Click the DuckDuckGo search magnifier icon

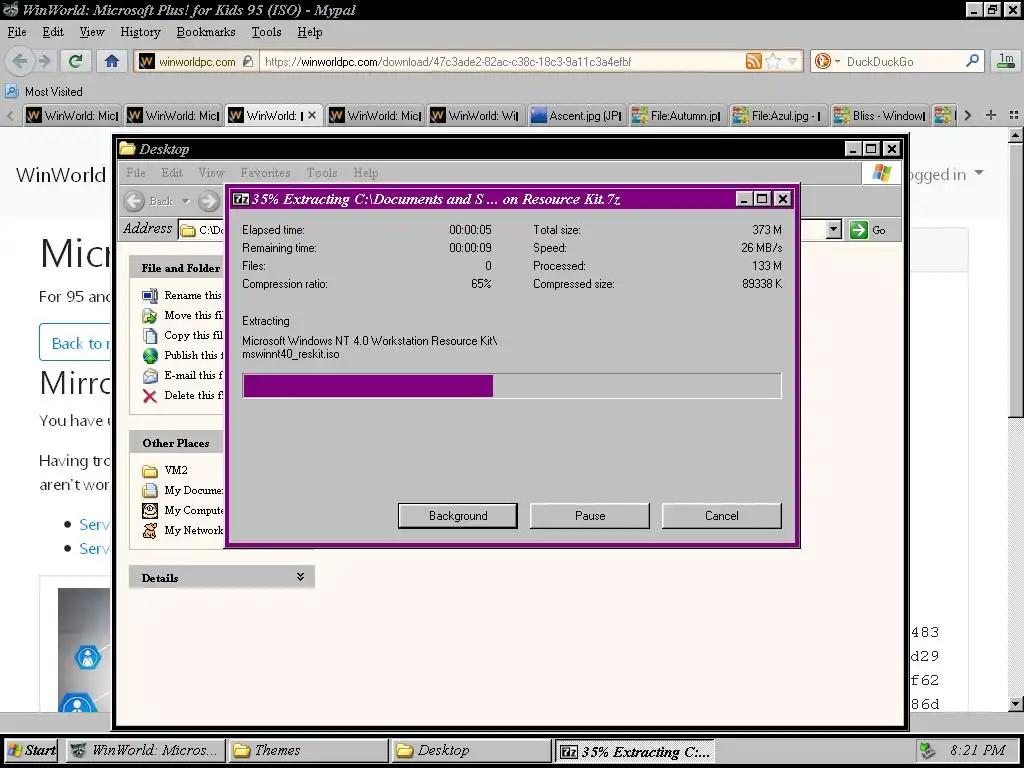coord(972,61)
